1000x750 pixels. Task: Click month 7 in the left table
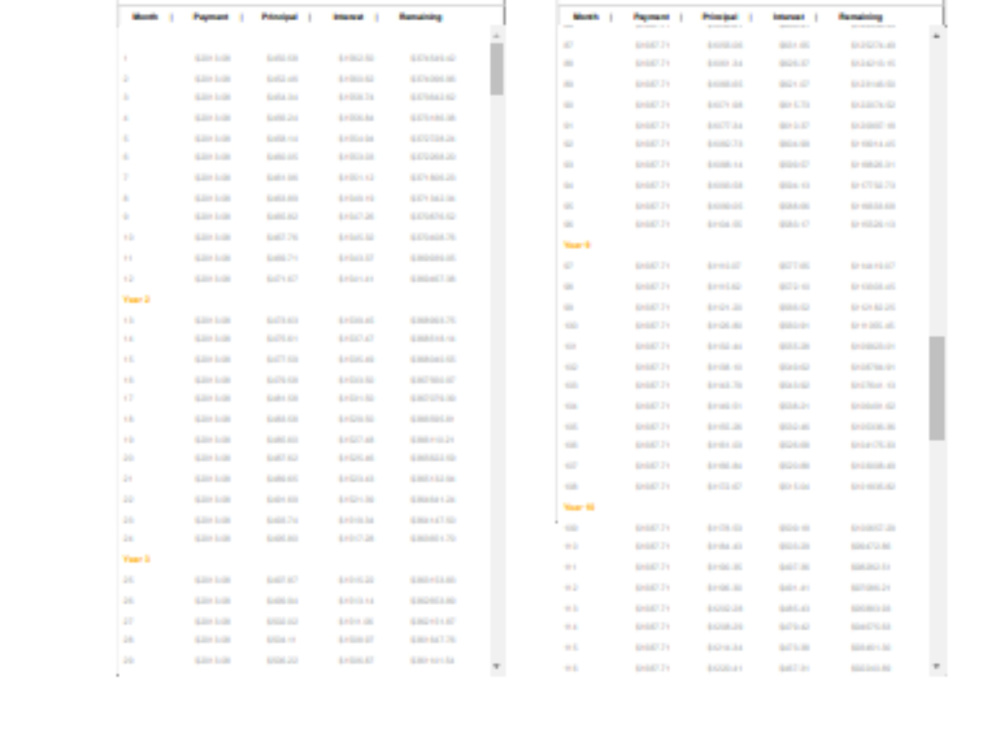tap(126, 177)
